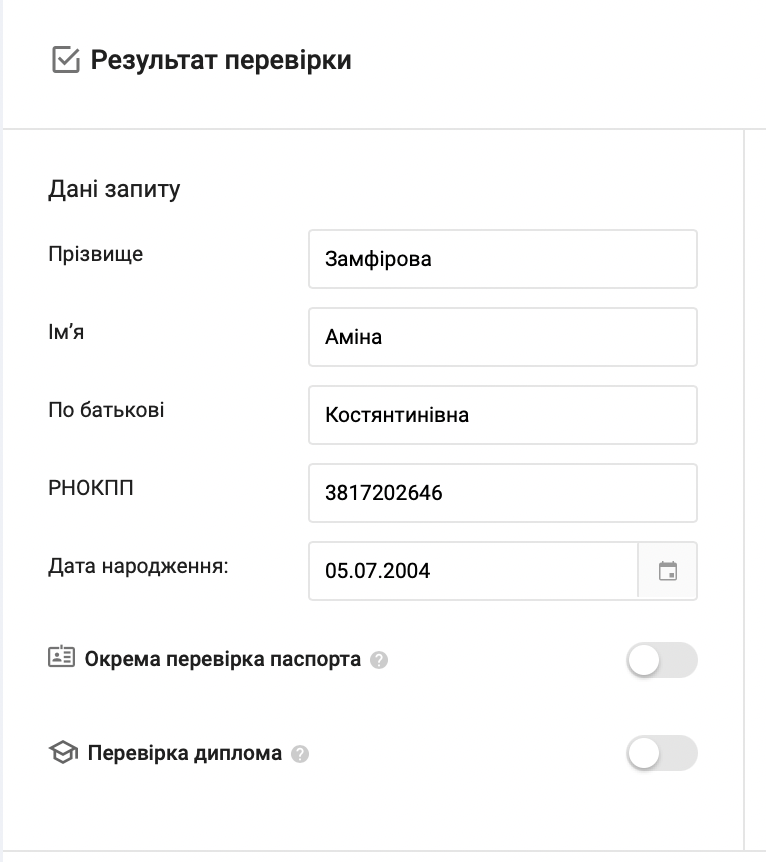766x862 pixels.
Task: Enable the Окрема перевірка паспорта toggle
Action: point(661,660)
